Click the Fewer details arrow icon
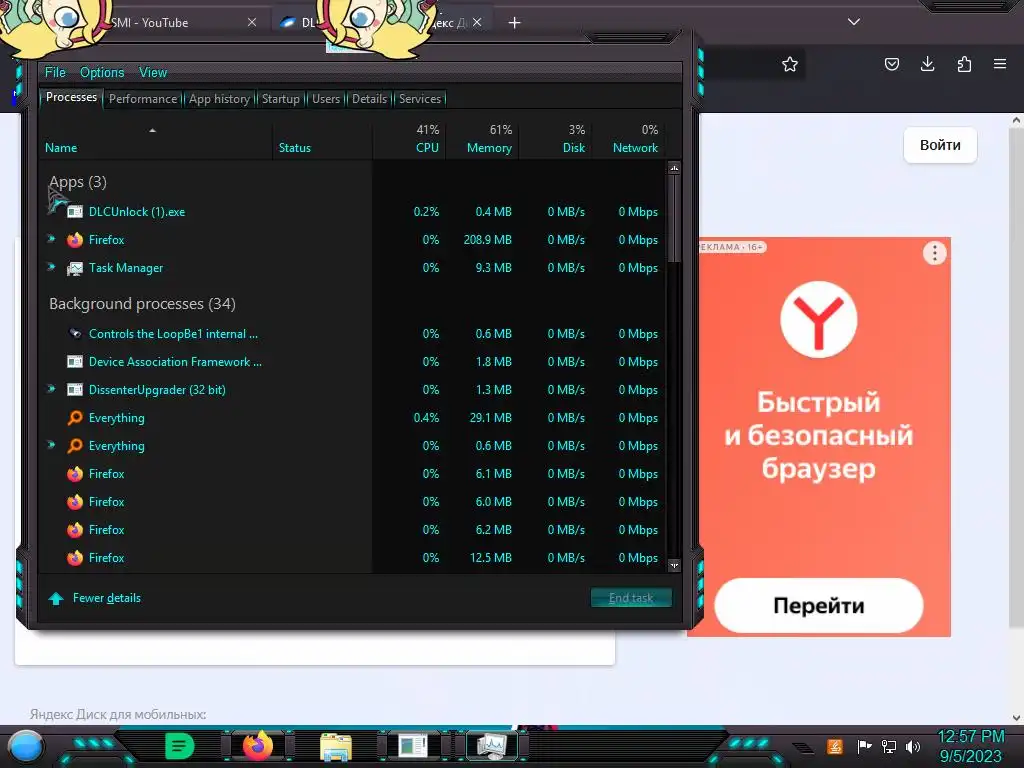The height and width of the screenshot is (768, 1024). click(x=56, y=598)
